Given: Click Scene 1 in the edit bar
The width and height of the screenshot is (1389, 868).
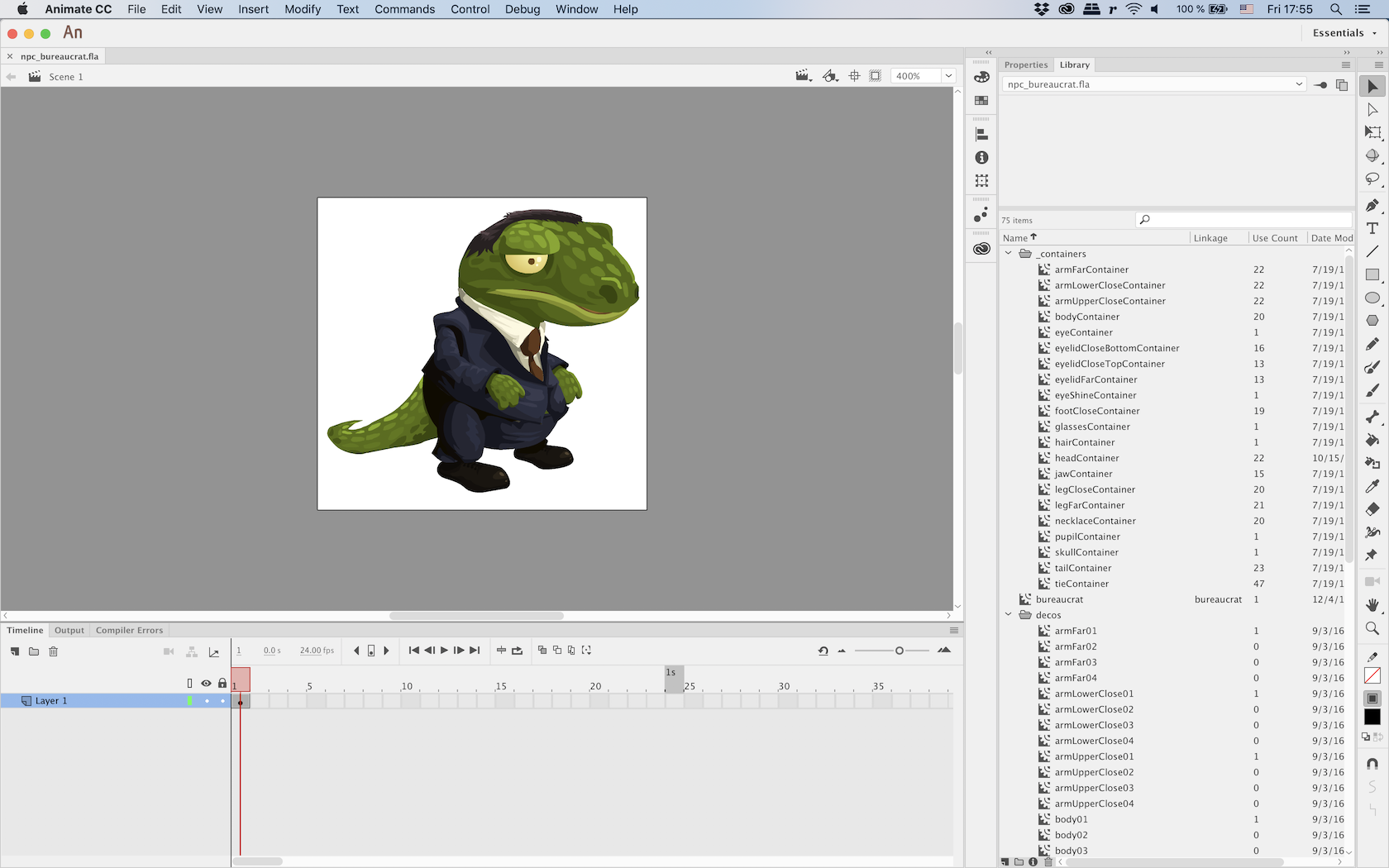Looking at the screenshot, I should coord(65,77).
